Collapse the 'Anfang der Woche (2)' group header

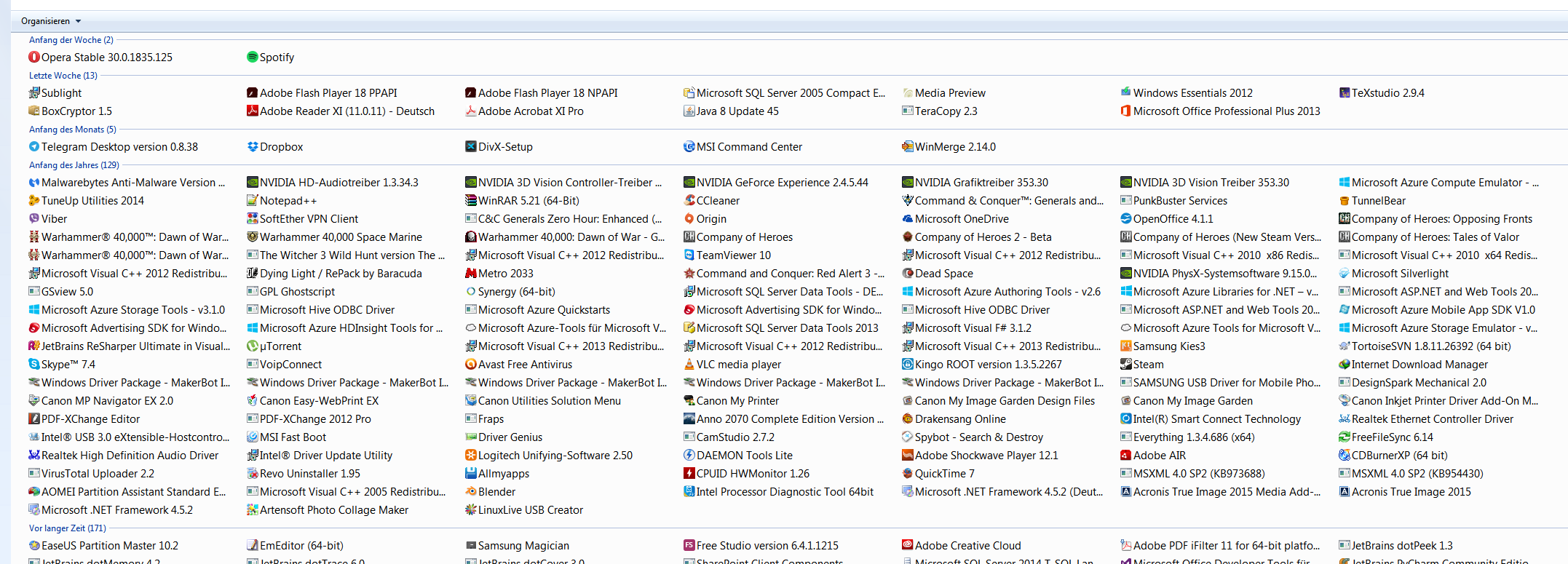click(71, 40)
